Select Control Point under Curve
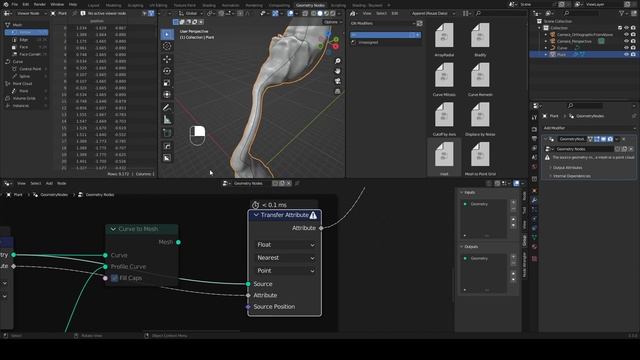The width and height of the screenshot is (640, 360). pos(27,69)
